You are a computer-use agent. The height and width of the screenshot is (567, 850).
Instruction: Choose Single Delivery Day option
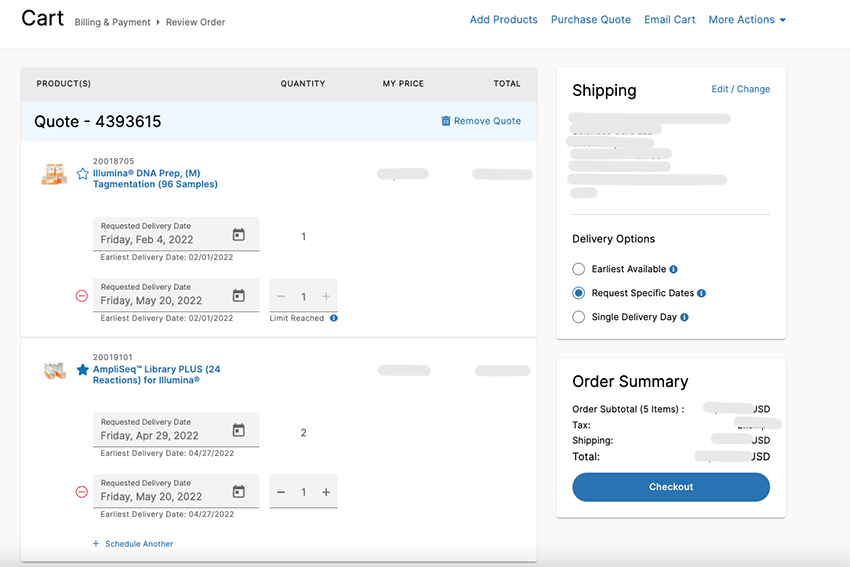tap(579, 317)
